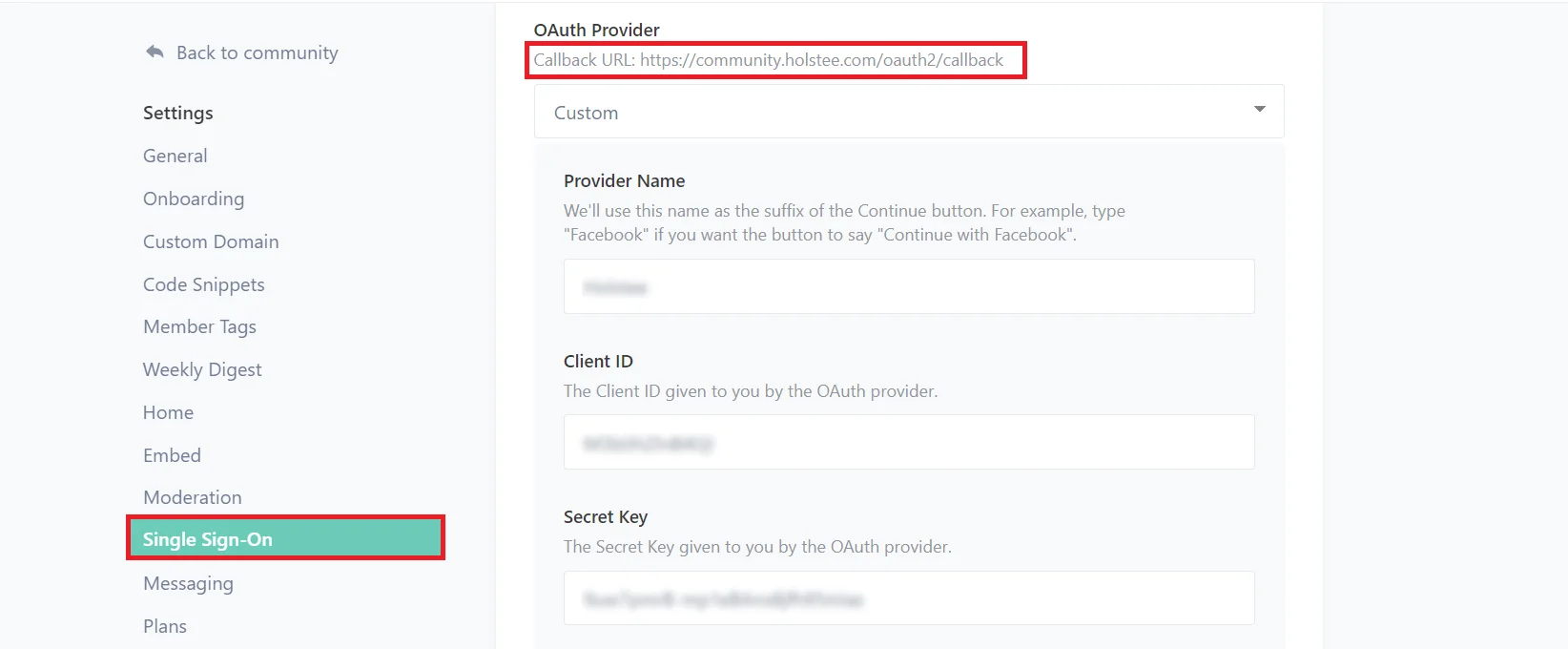View the Code Snippets settings
This screenshot has width=1568, height=649.
[x=203, y=283]
